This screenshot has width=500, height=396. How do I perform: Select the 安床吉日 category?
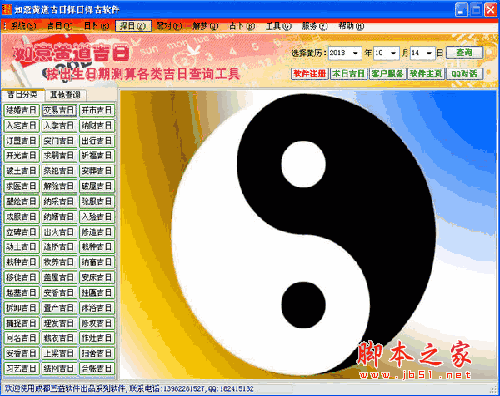97,277
